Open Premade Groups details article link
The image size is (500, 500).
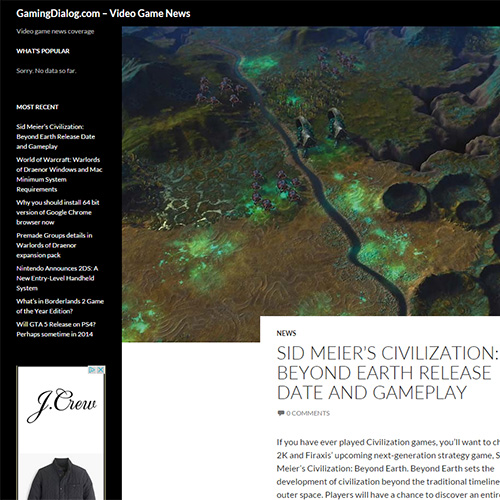point(54,245)
